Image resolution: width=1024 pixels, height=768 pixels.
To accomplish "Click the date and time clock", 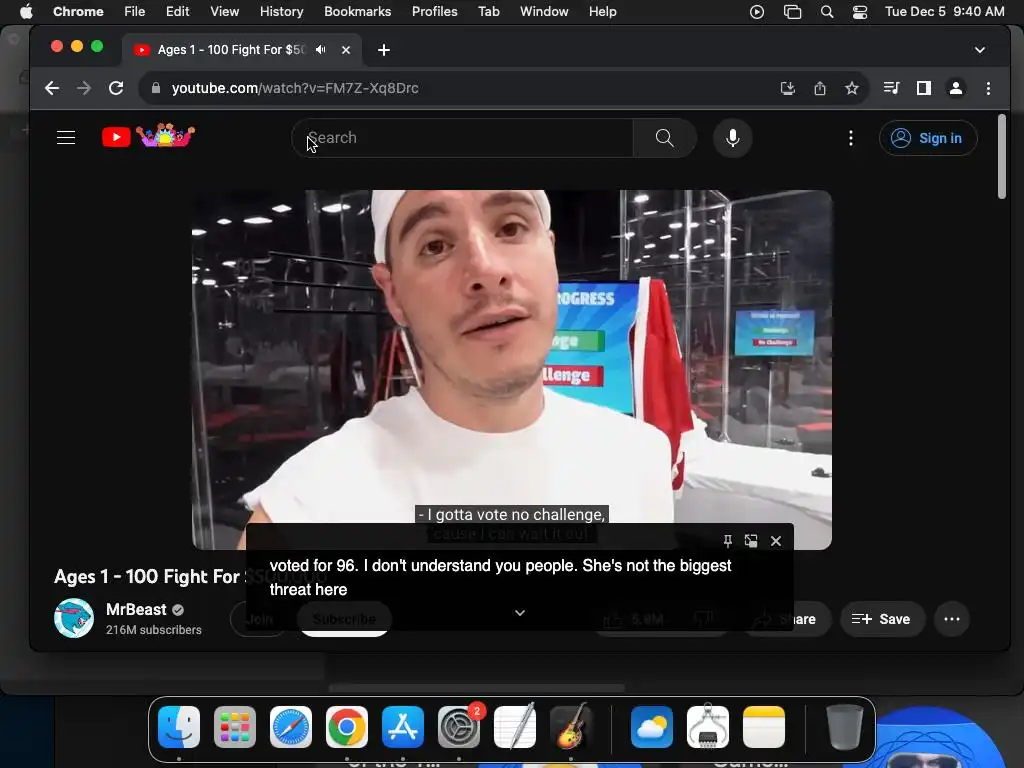I will click(x=944, y=11).
